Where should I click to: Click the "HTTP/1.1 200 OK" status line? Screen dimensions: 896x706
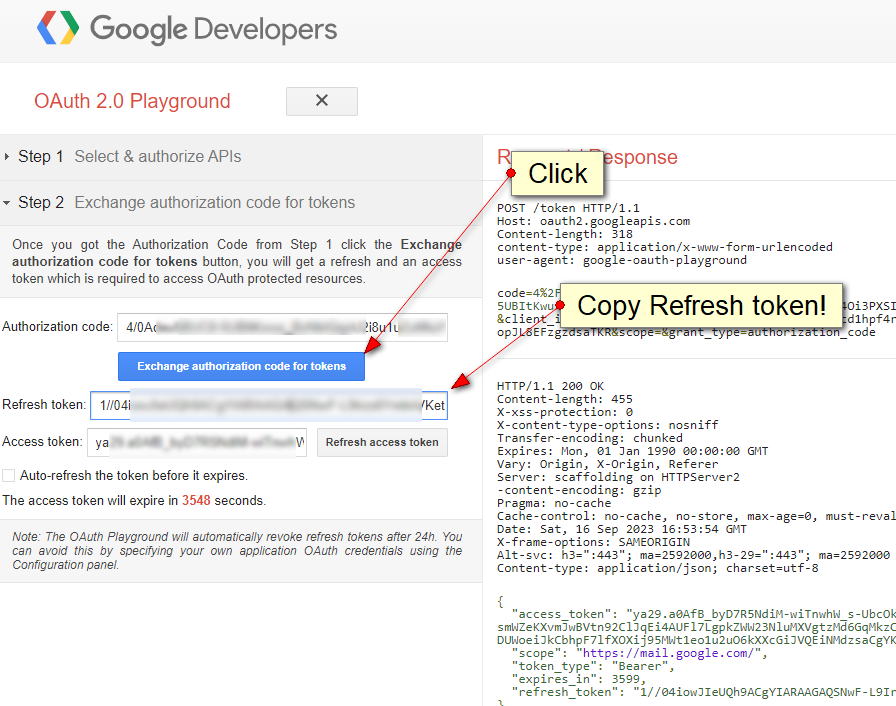(x=550, y=386)
